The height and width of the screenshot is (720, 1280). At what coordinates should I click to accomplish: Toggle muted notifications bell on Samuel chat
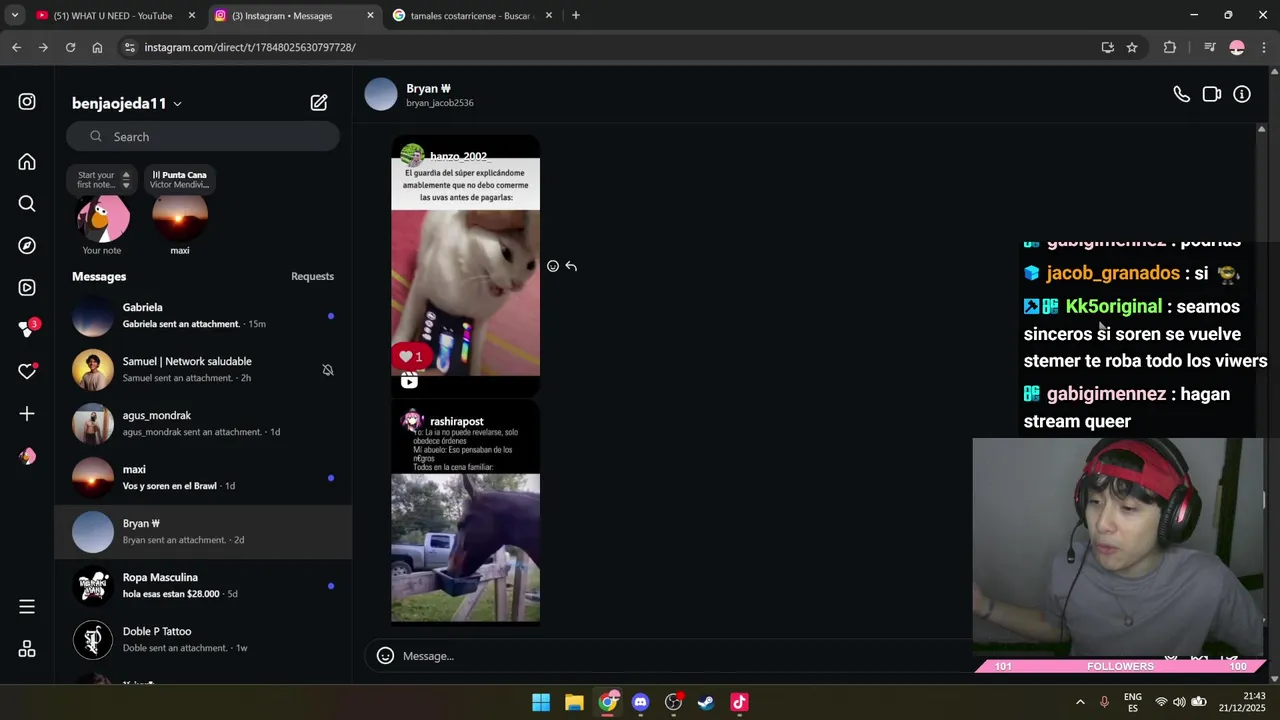click(328, 370)
